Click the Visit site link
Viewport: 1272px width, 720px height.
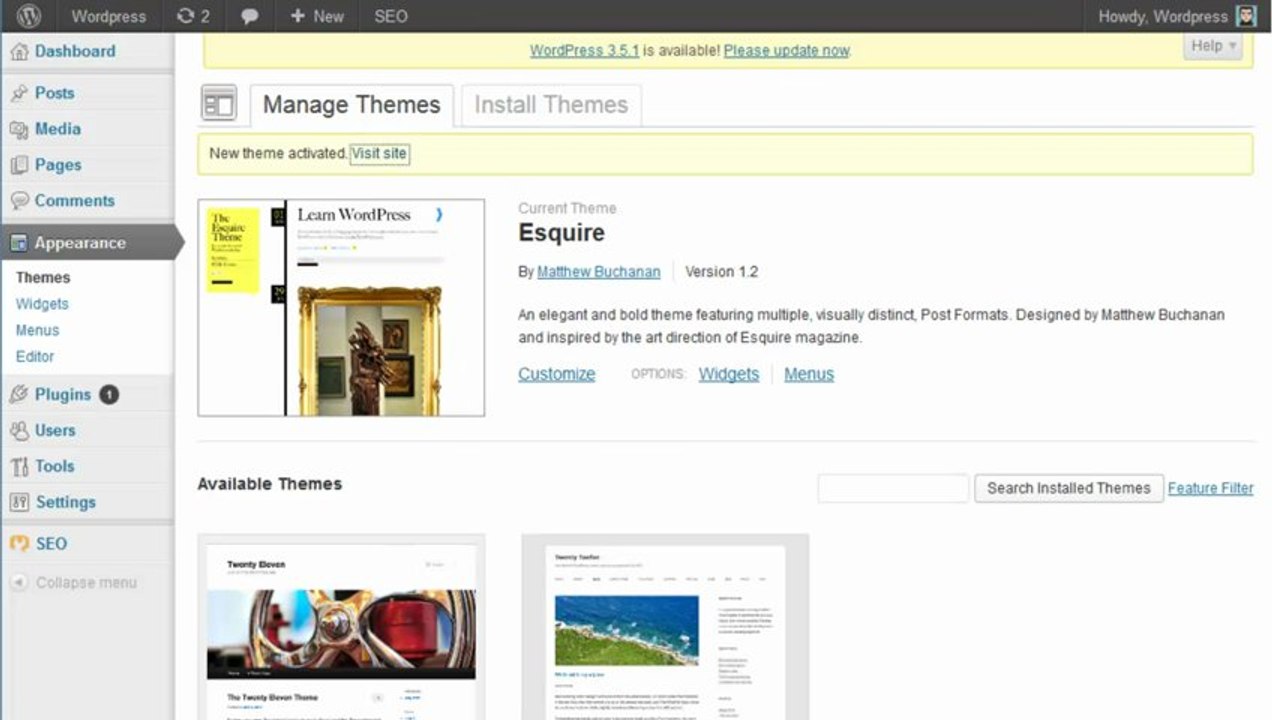[379, 154]
